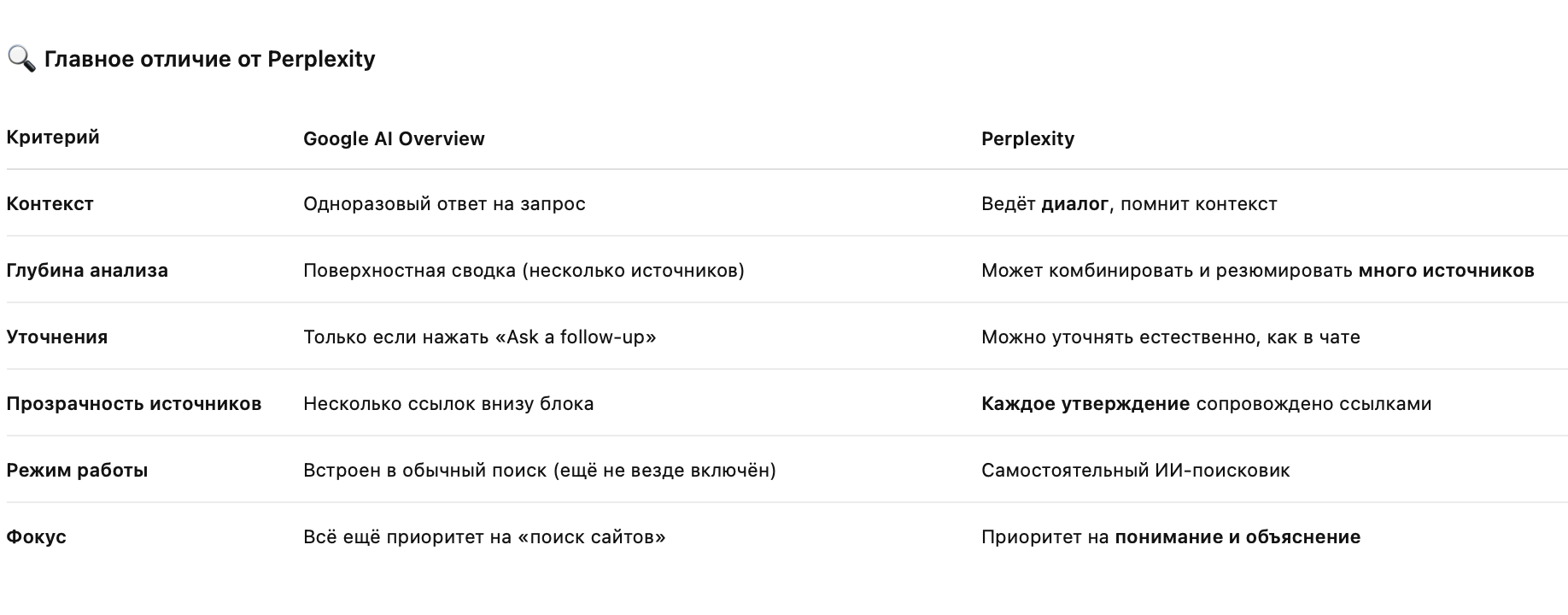Click the "Одноразовый ответ на запрос" cell
The height and width of the screenshot is (615, 1568).
(444, 204)
